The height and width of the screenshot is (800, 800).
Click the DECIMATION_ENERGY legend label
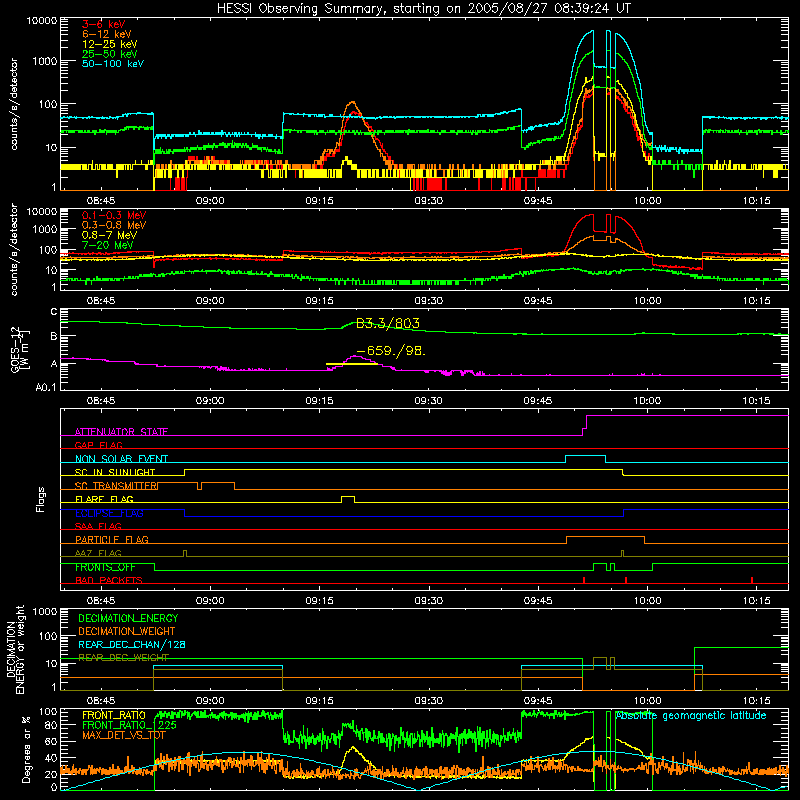(x=128, y=618)
